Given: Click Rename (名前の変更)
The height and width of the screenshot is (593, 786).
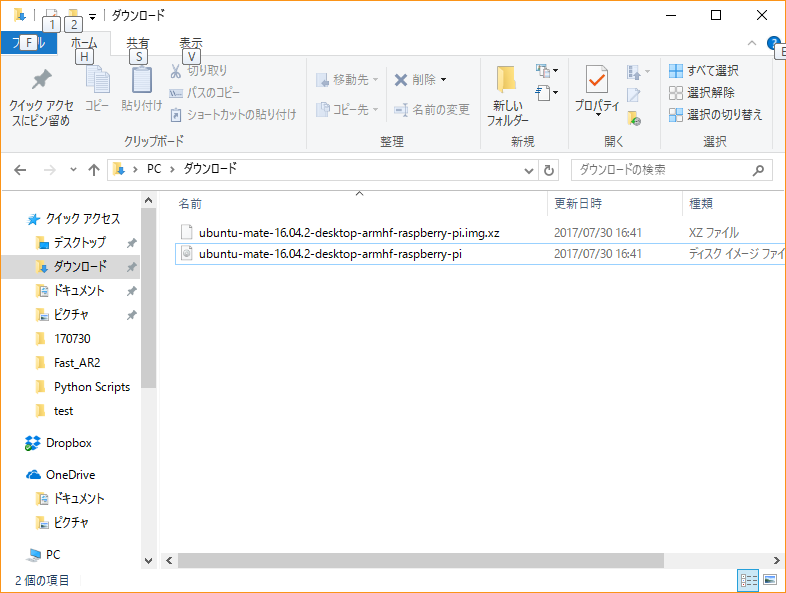Looking at the screenshot, I should point(432,109).
